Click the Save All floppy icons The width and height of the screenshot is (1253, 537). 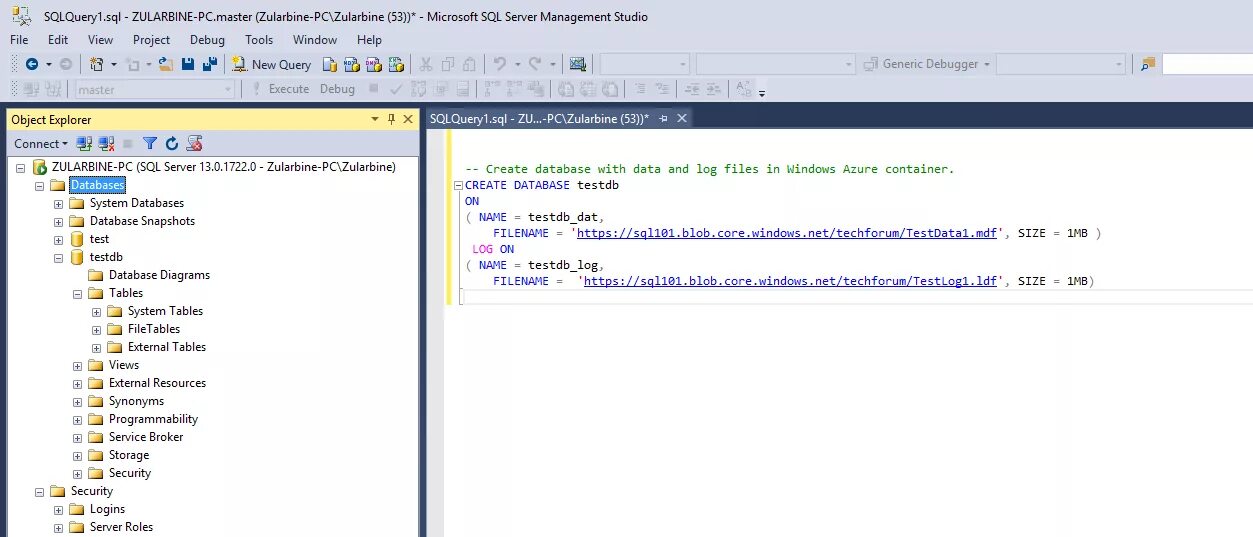210,64
